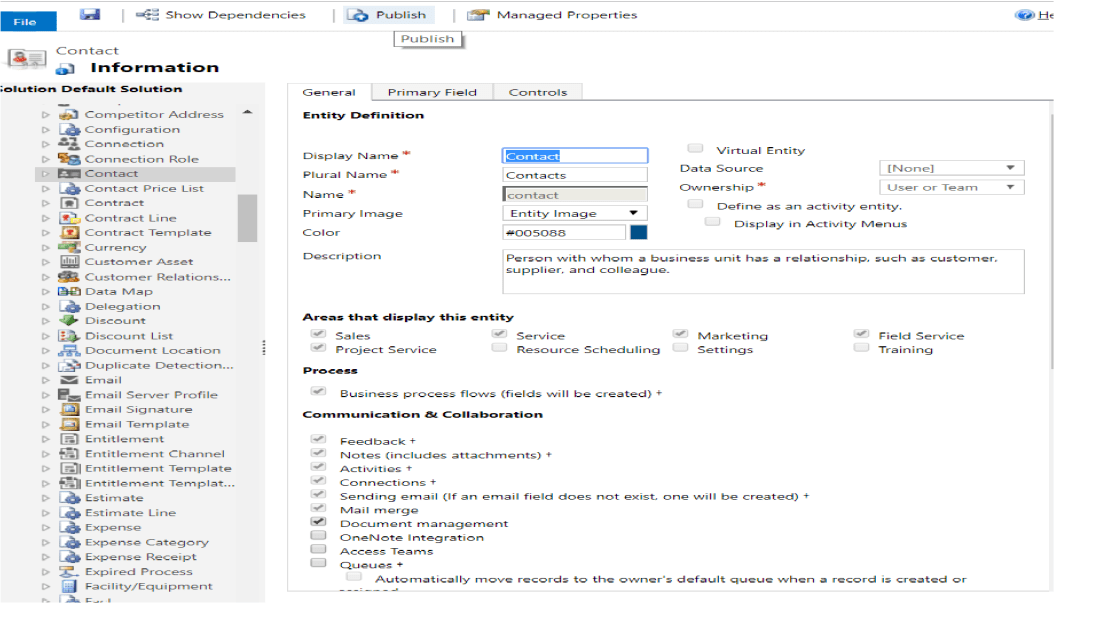Enable the Virtual Entity checkbox
1100x618 pixels.
(x=695, y=149)
